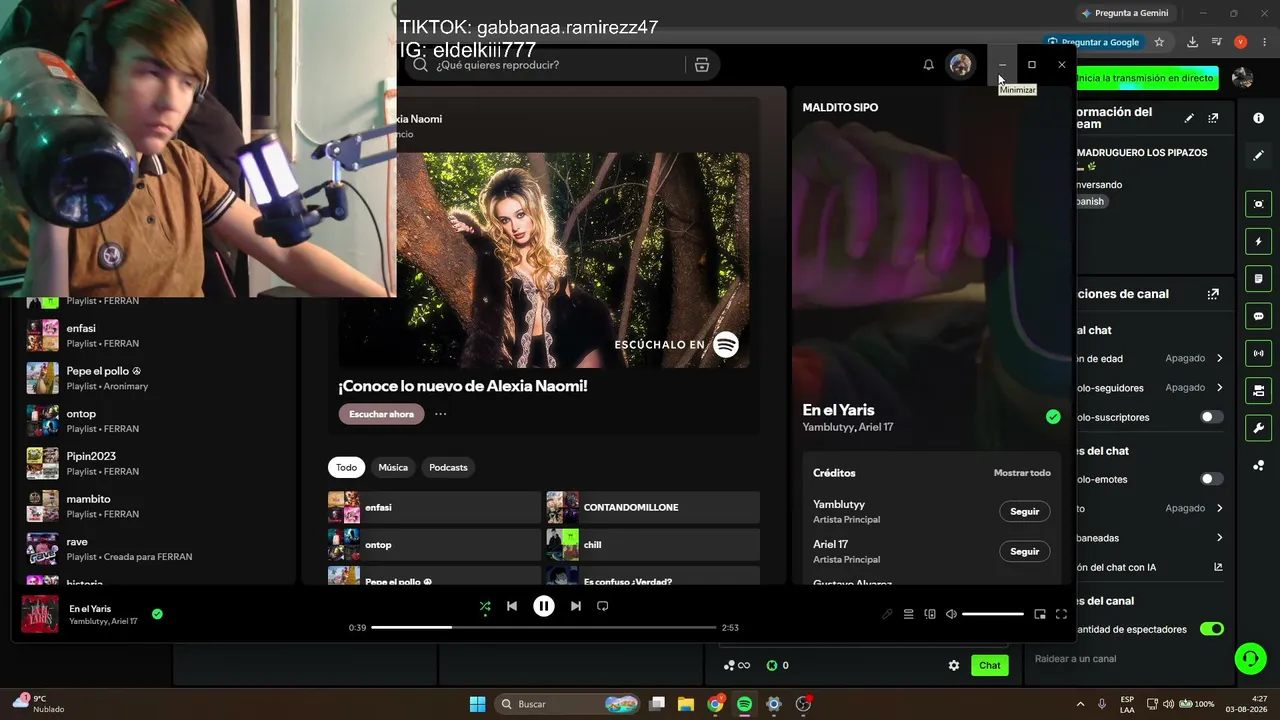Expand solo-seguidores setting chevron
This screenshot has width=1280, height=720.
tap(1220, 387)
